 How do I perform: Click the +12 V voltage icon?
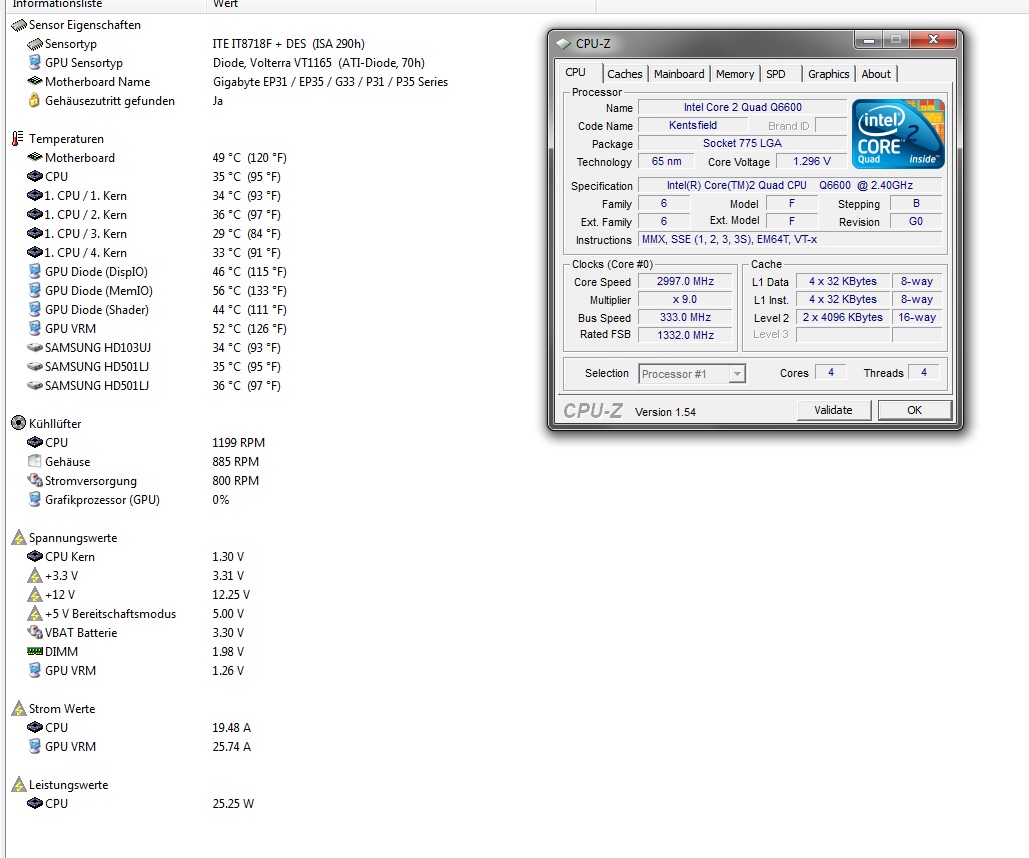click(35, 595)
